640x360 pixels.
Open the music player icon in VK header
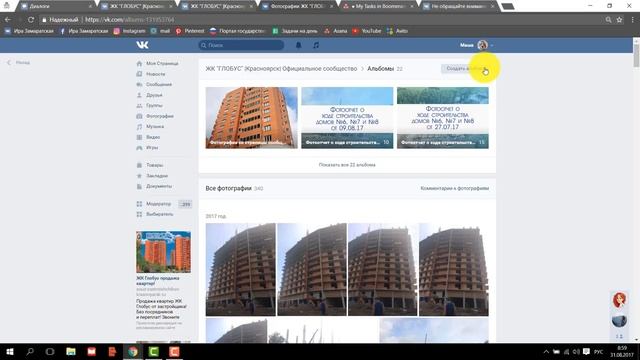pos(316,45)
